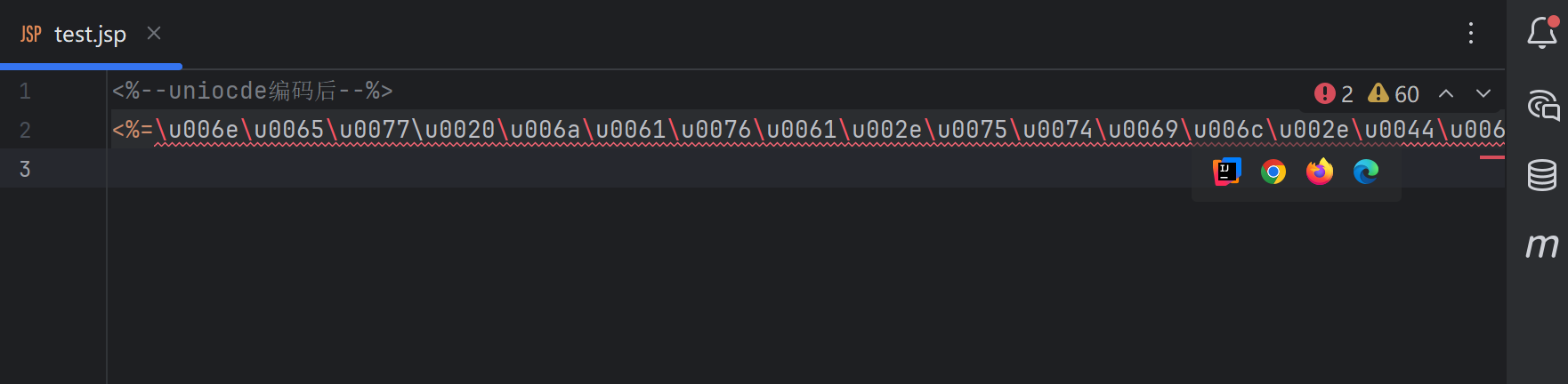Place the cursor on empty line 3
Screen dimensions: 1568x384
tap(534, 169)
